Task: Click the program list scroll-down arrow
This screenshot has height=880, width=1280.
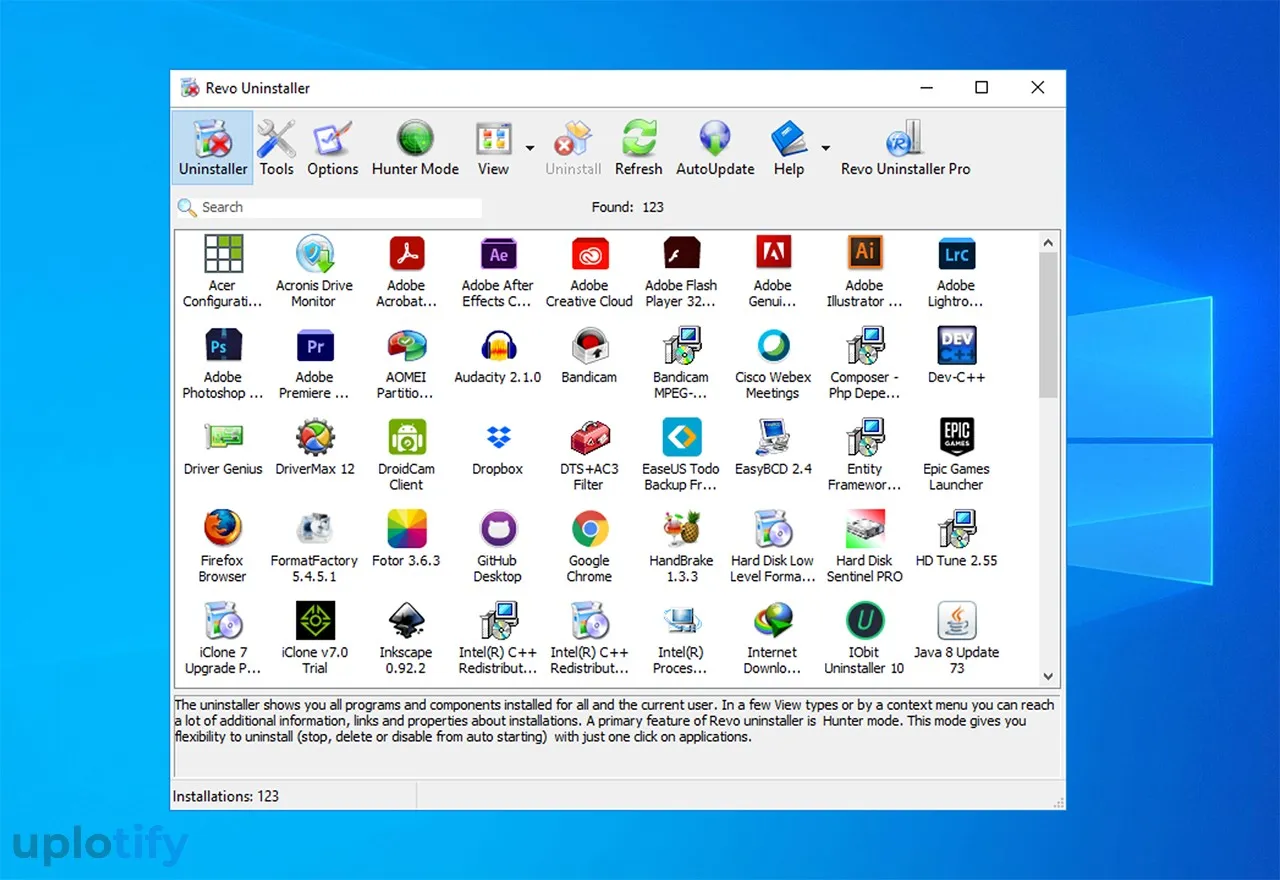Action: click(1049, 677)
